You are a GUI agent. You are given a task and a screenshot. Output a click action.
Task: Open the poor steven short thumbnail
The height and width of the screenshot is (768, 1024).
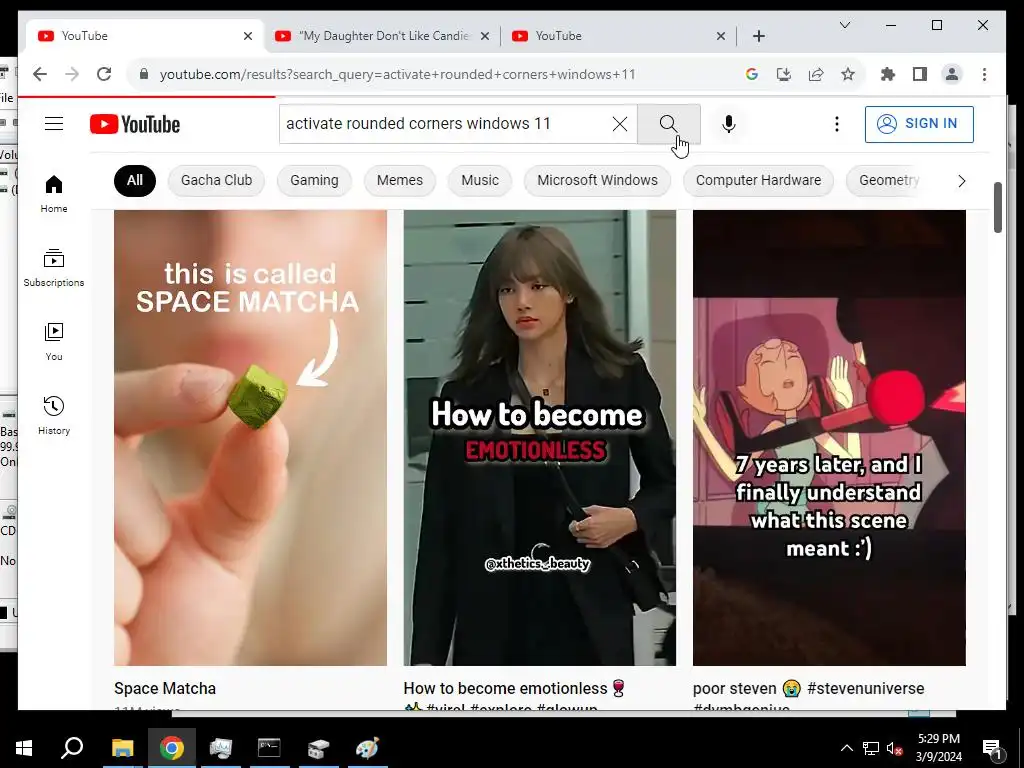click(x=829, y=438)
